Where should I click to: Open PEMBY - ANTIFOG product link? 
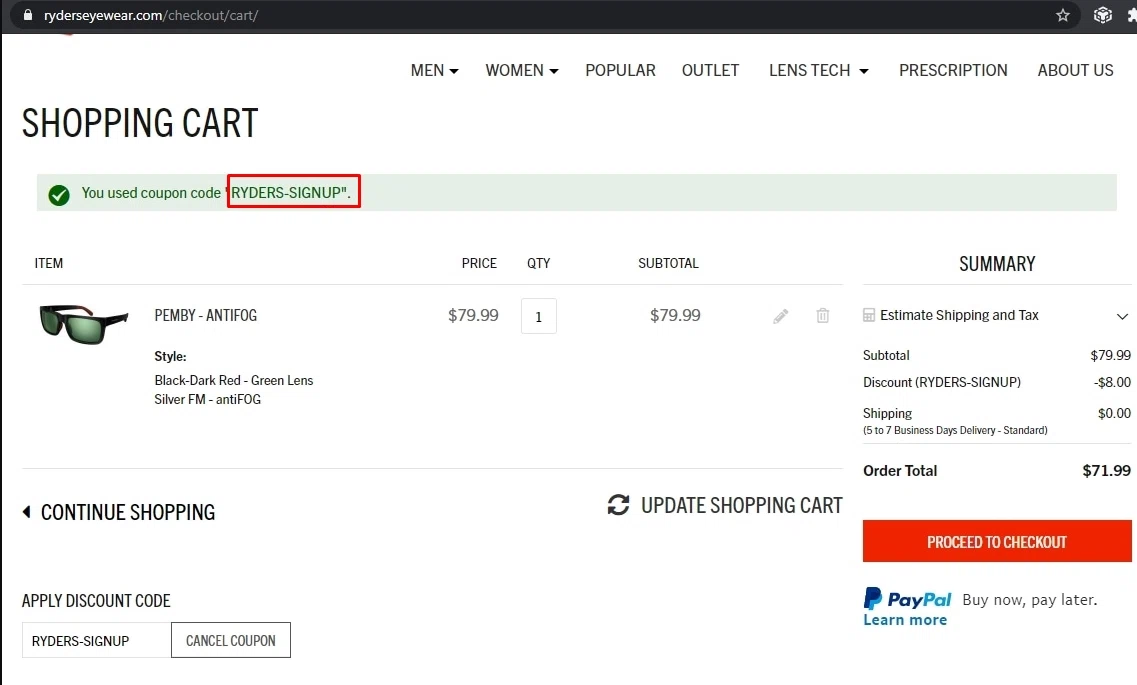click(x=205, y=315)
